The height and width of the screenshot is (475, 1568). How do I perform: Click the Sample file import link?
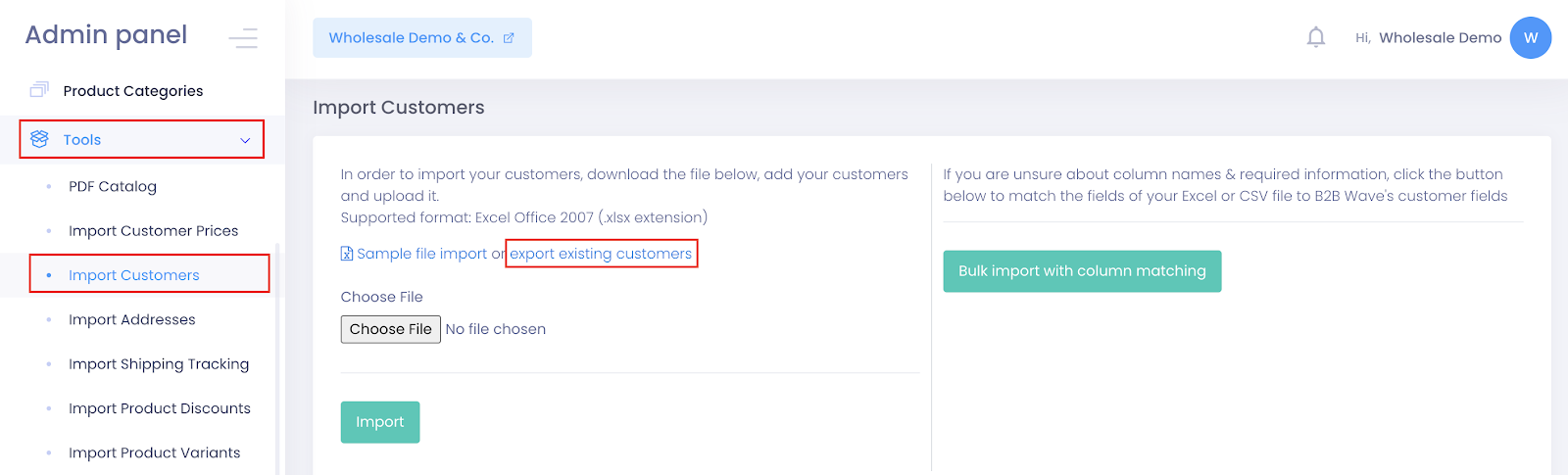tap(421, 254)
